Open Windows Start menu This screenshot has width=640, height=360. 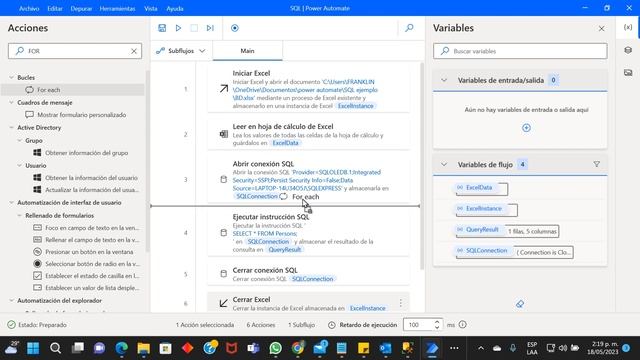tap(33, 348)
